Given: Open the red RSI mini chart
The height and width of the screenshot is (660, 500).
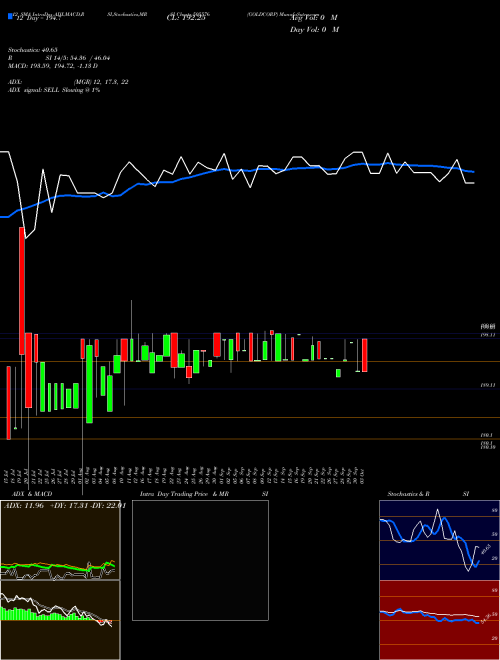Looking at the screenshot, I should (x=439, y=620).
